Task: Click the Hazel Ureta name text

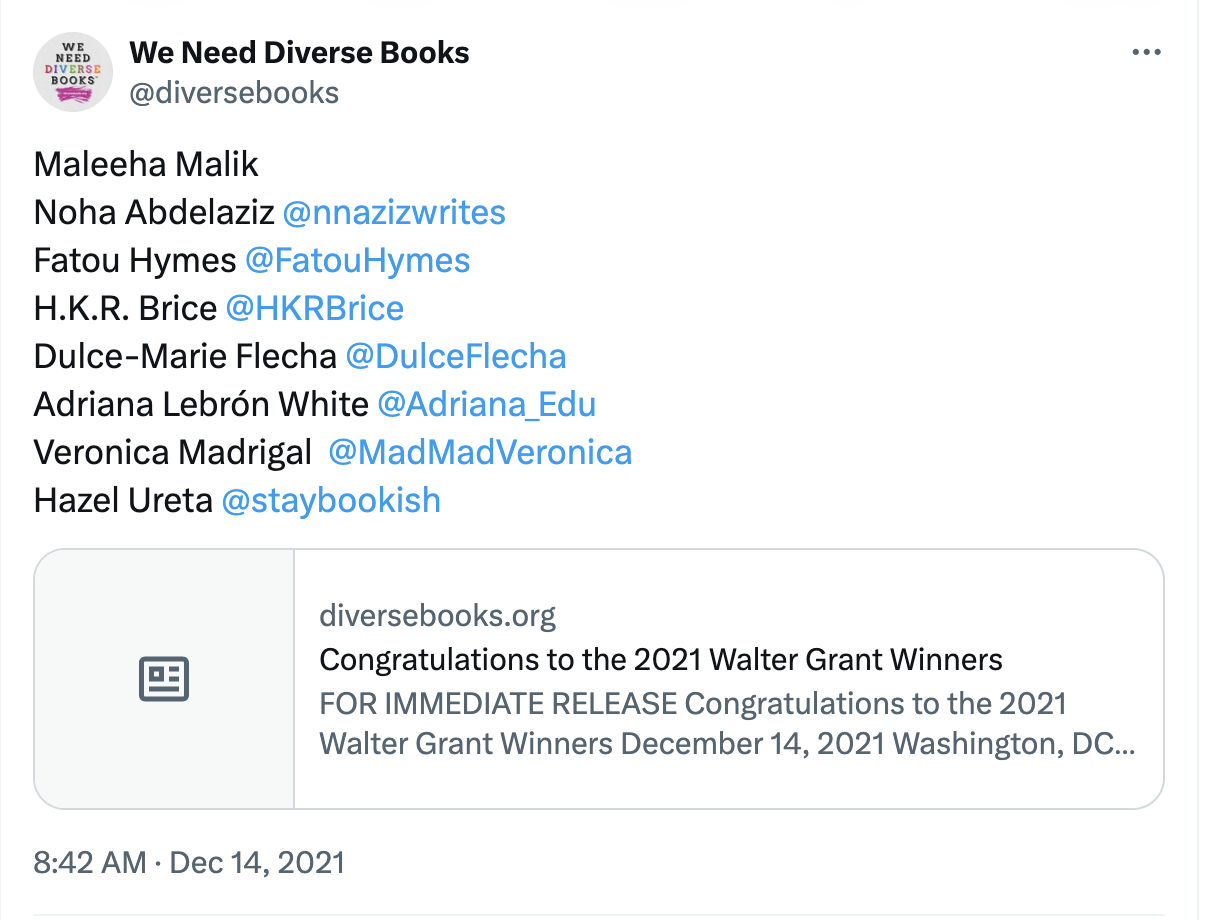Action: coord(123,500)
